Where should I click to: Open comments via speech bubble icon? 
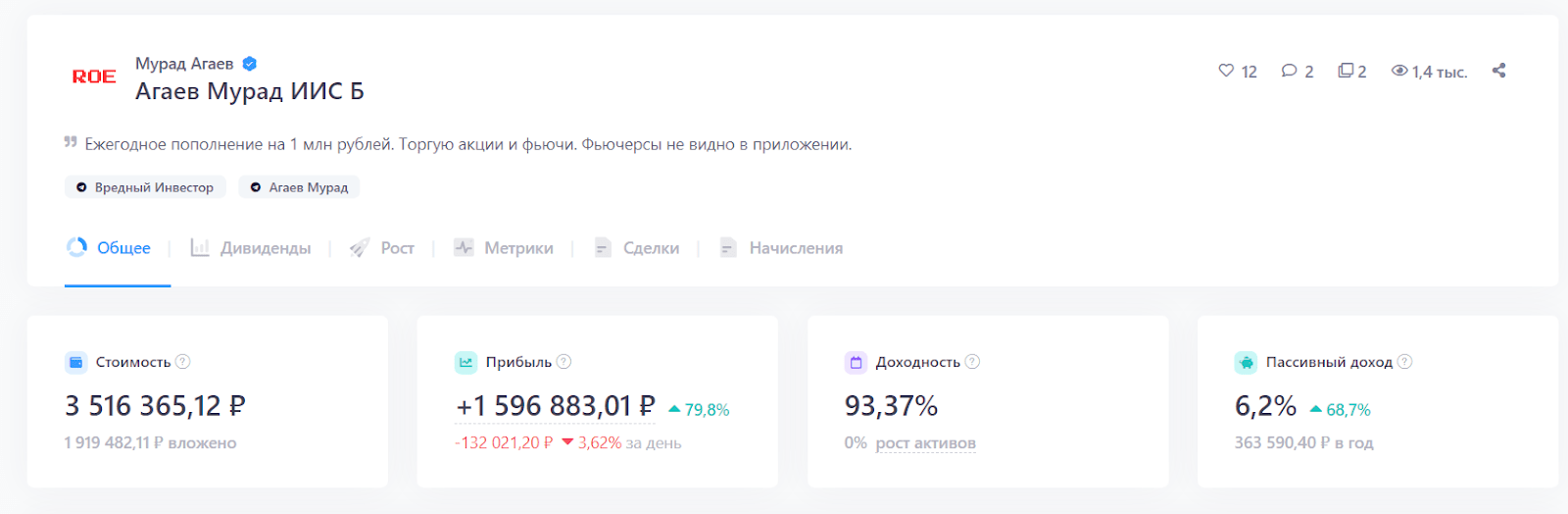(x=1290, y=71)
